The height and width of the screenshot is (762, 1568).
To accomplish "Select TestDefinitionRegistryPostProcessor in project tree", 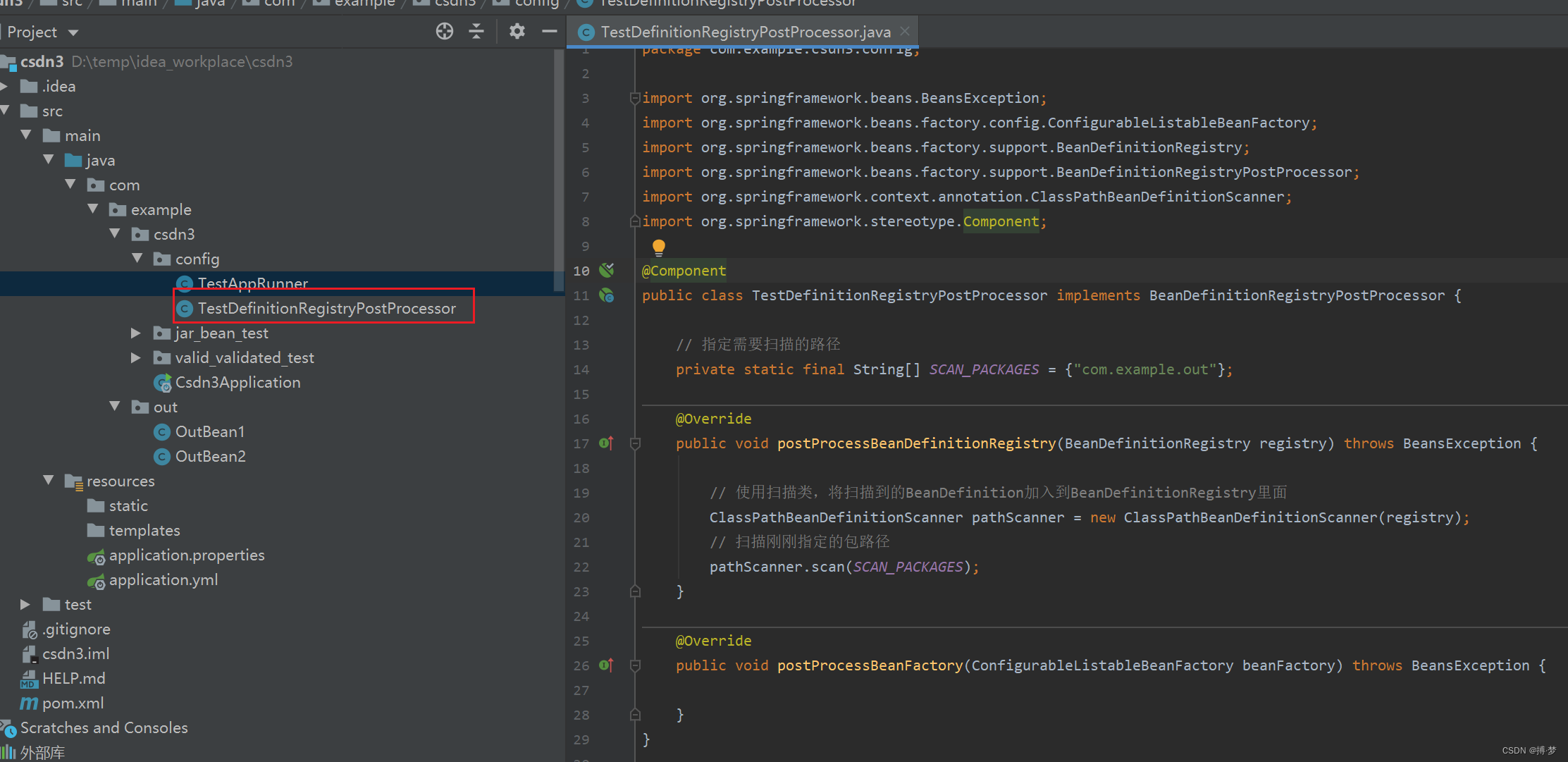I will click(x=326, y=308).
